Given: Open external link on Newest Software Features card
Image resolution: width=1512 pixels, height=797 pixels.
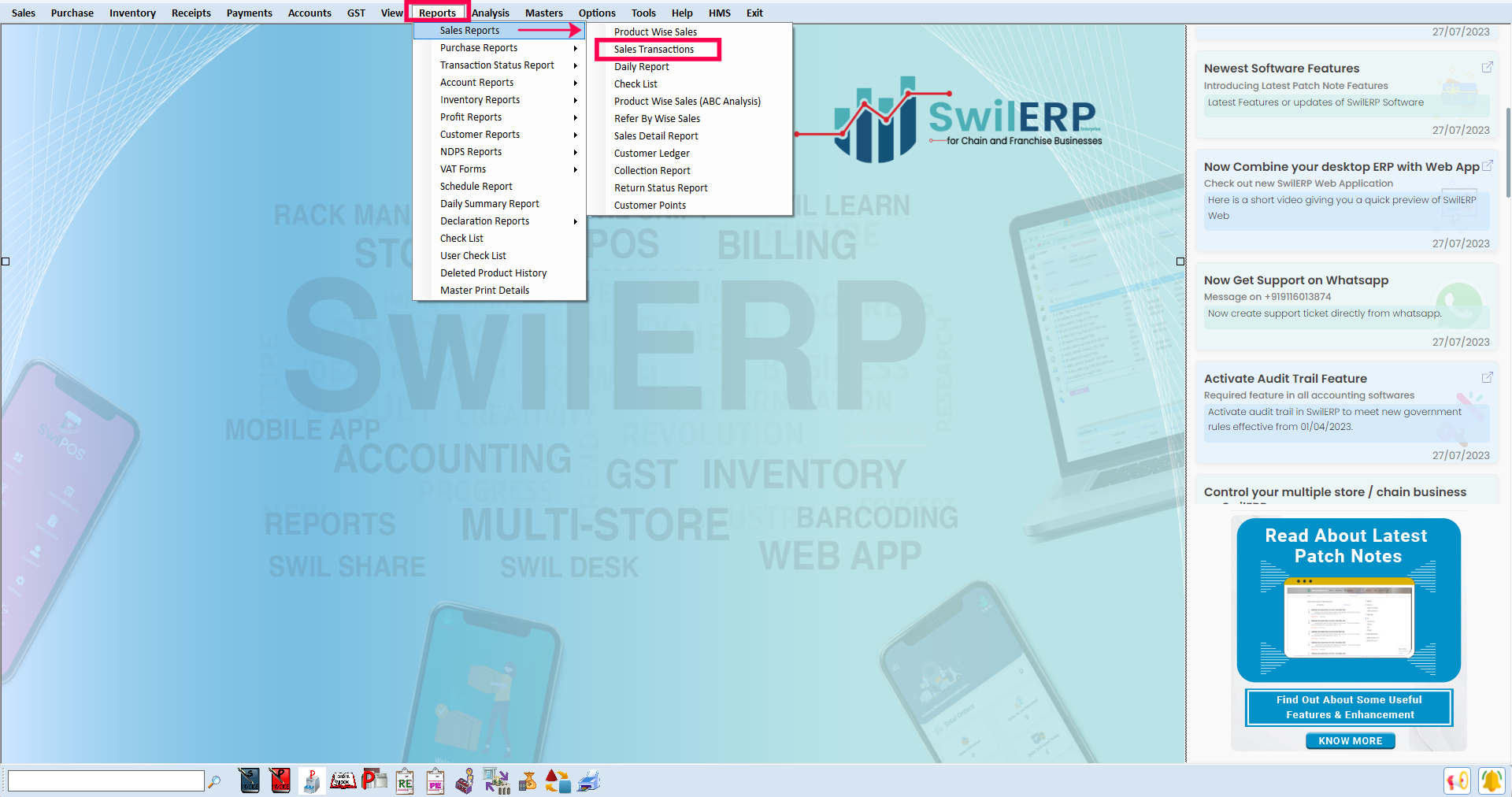Looking at the screenshot, I should 1487,68.
